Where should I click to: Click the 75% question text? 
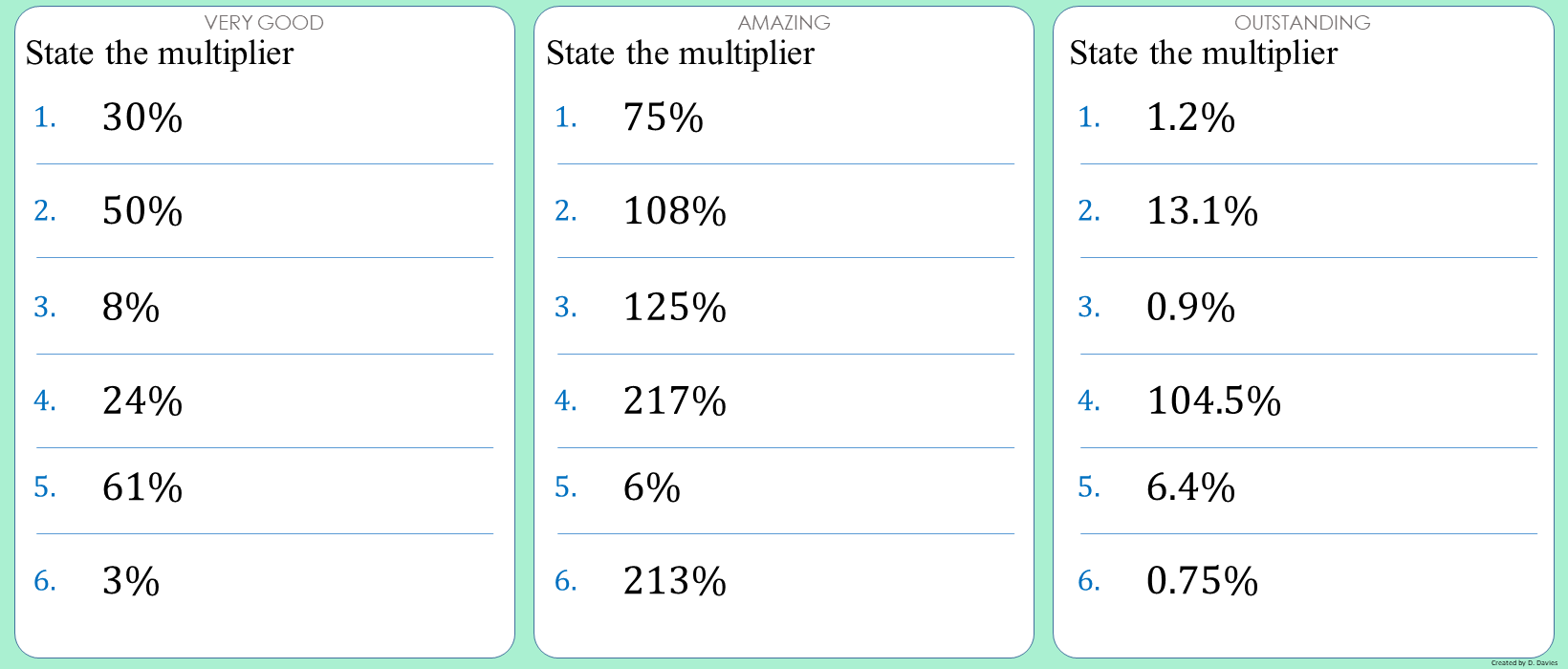point(664,119)
